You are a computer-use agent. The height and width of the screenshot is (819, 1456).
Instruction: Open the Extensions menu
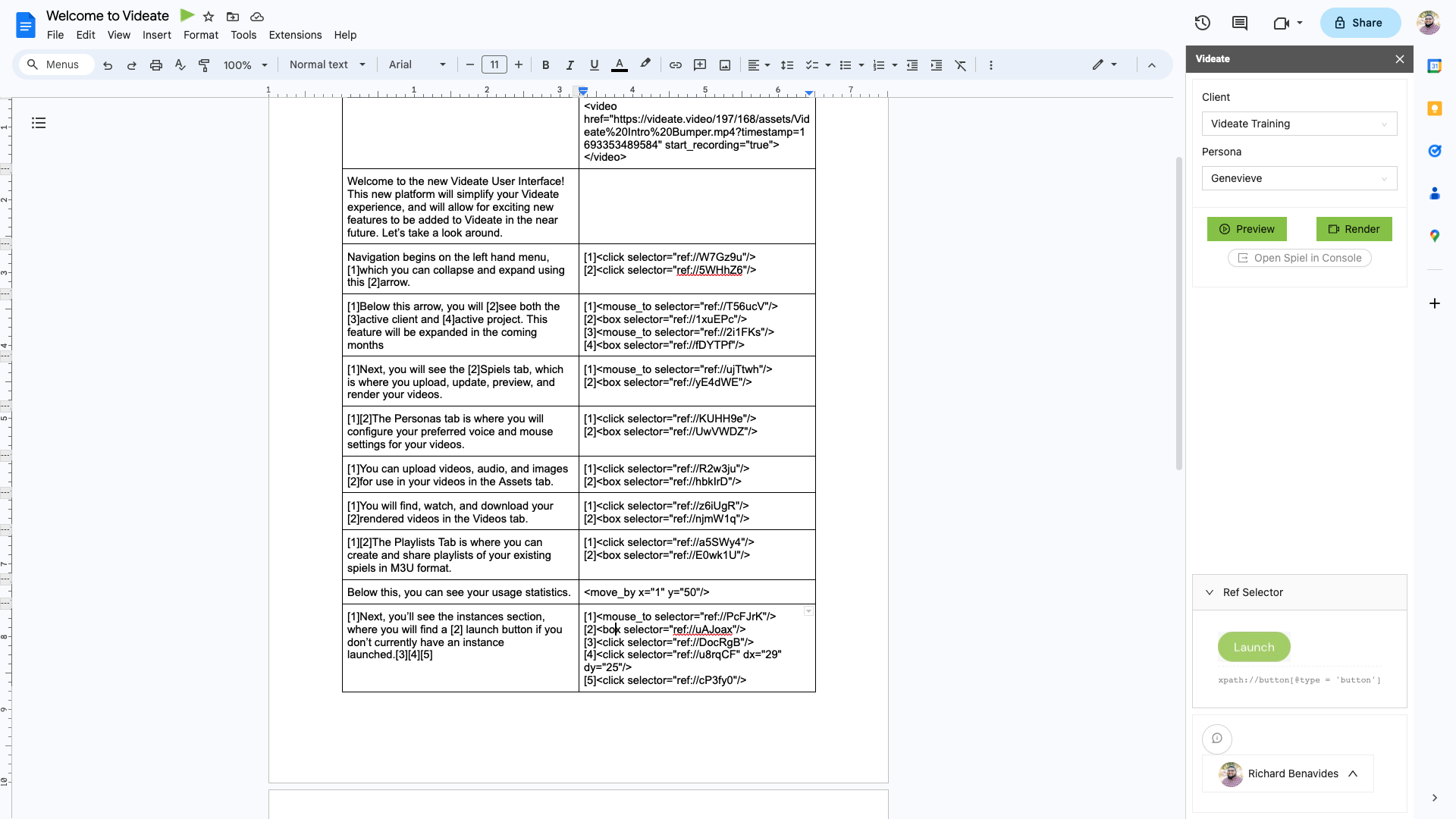coord(295,35)
